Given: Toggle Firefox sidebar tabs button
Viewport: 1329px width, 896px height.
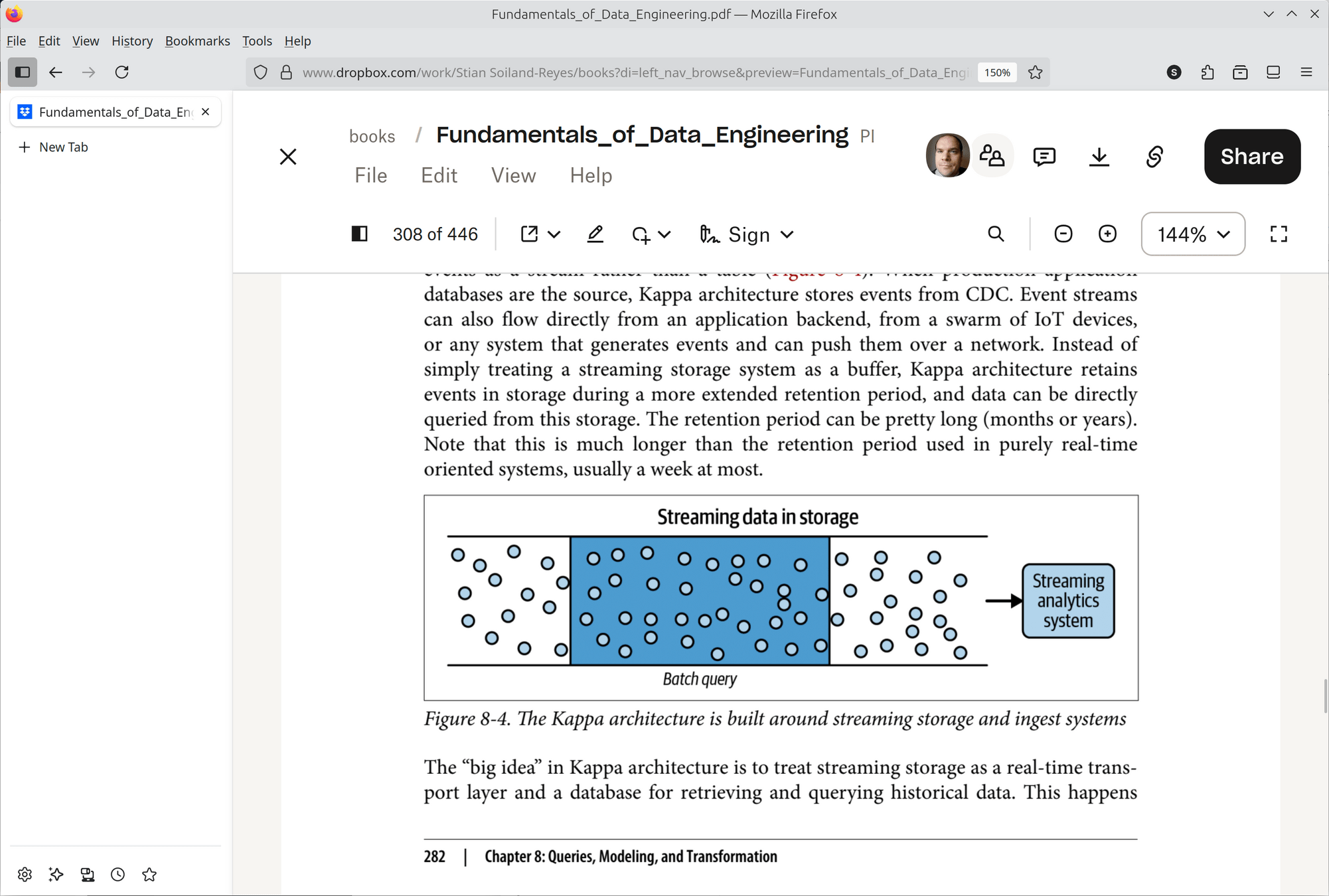Looking at the screenshot, I should tap(23, 72).
